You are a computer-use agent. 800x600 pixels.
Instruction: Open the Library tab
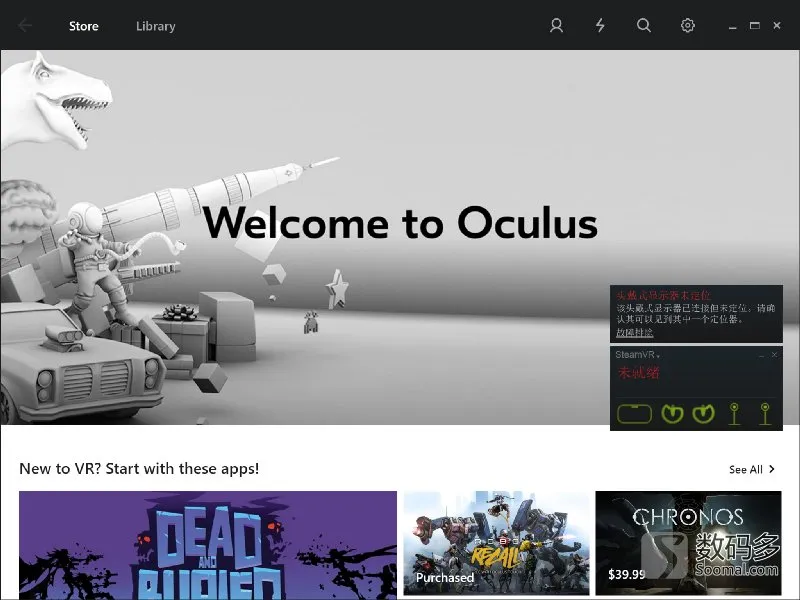point(156,26)
